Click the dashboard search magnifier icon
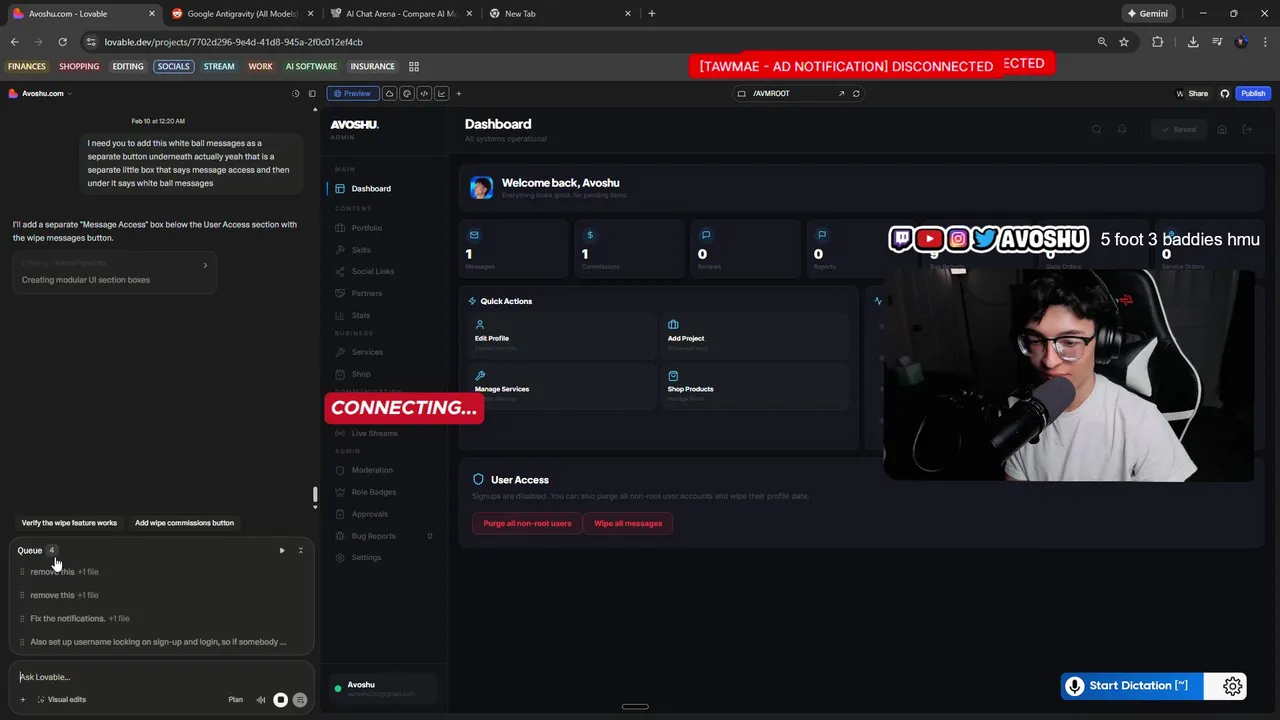 tap(1096, 129)
